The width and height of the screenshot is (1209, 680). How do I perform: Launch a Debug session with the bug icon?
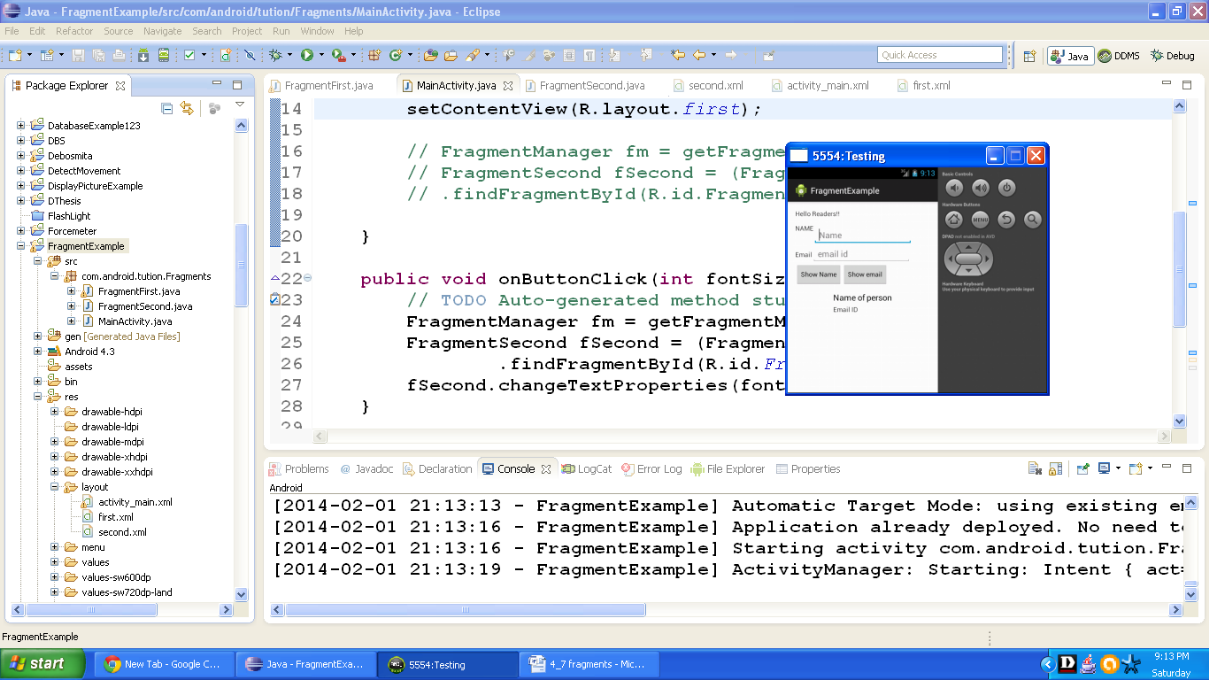coord(276,55)
